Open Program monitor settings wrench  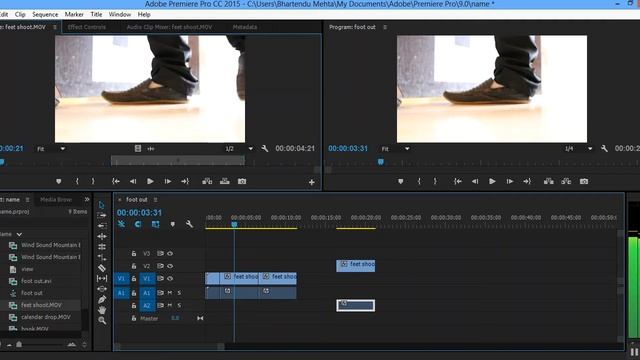[x=604, y=149]
